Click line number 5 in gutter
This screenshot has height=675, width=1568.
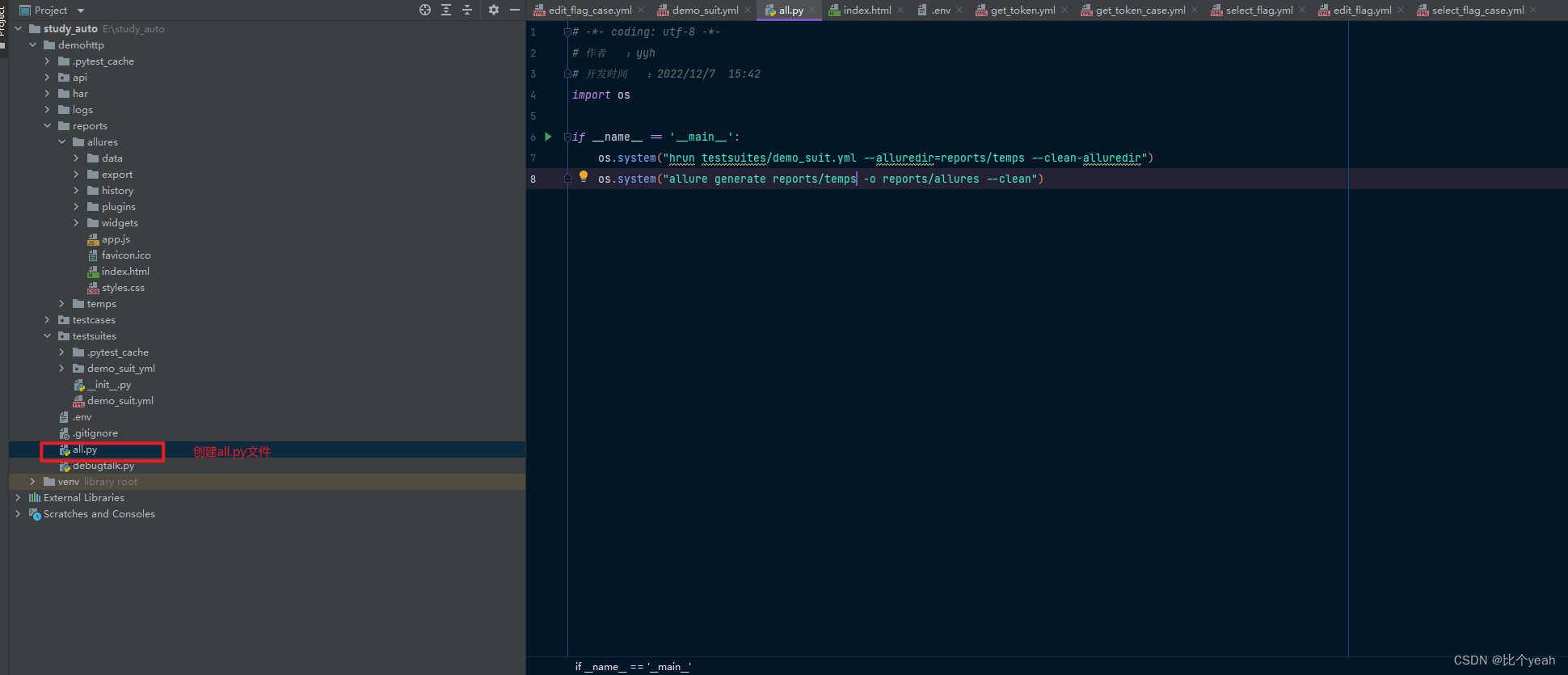click(x=533, y=116)
